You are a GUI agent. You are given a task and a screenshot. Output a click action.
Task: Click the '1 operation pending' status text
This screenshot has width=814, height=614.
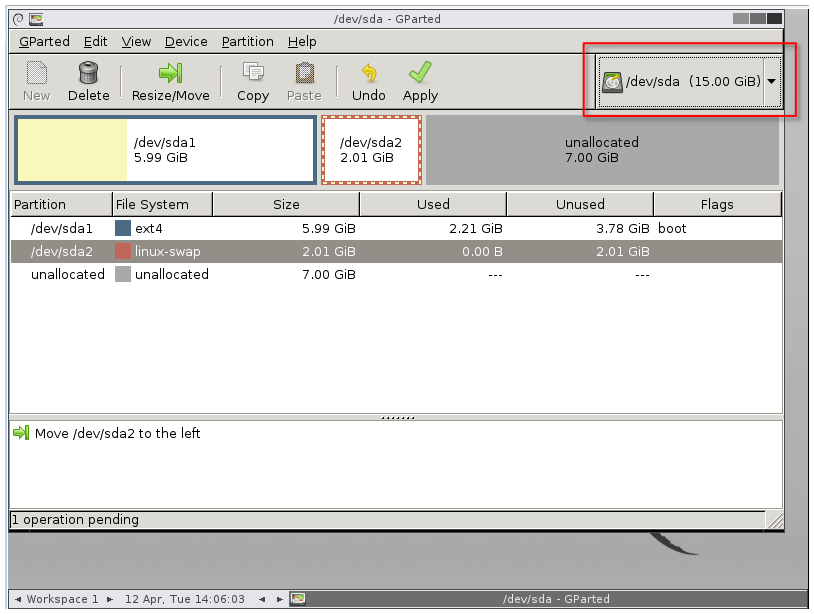click(x=75, y=520)
